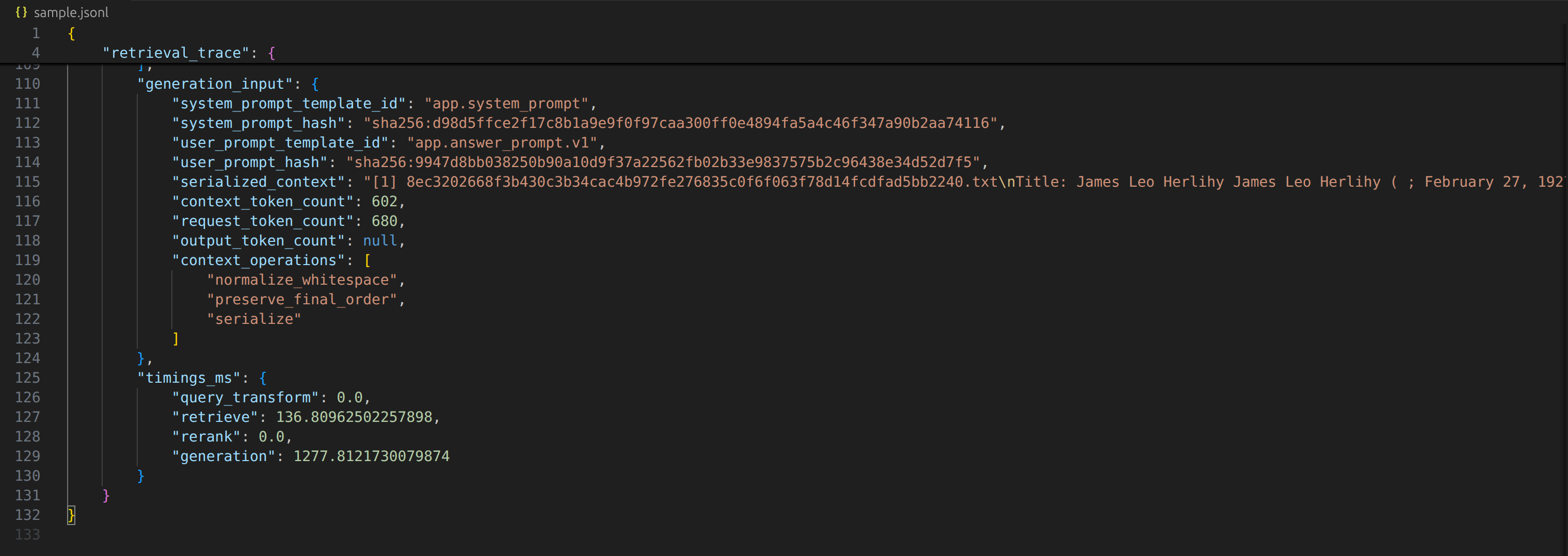Select the sample.jsonl breadcrumb label

(71, 12)
